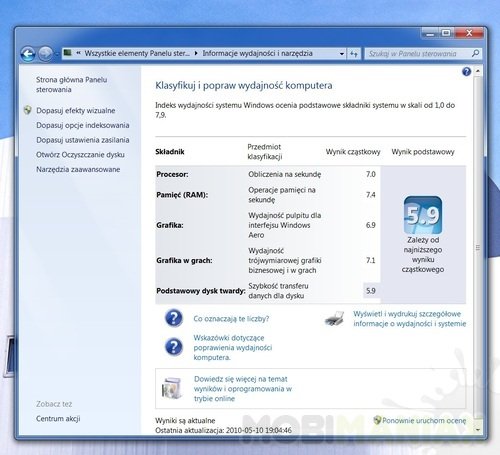
Task: Click the Pamięć (RAM): row label
Action: pos(182,195)
